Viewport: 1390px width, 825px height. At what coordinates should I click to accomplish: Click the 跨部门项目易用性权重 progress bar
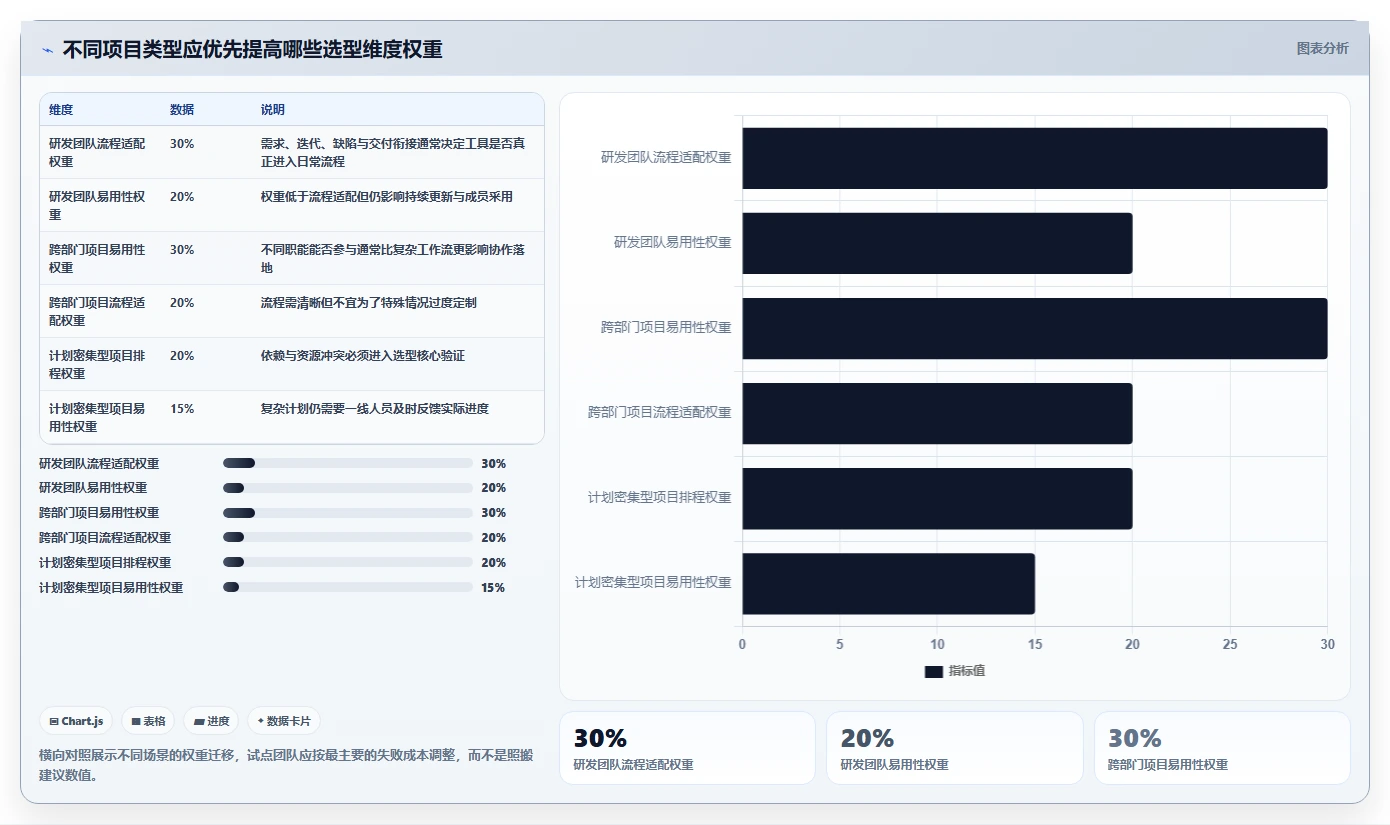348,513
